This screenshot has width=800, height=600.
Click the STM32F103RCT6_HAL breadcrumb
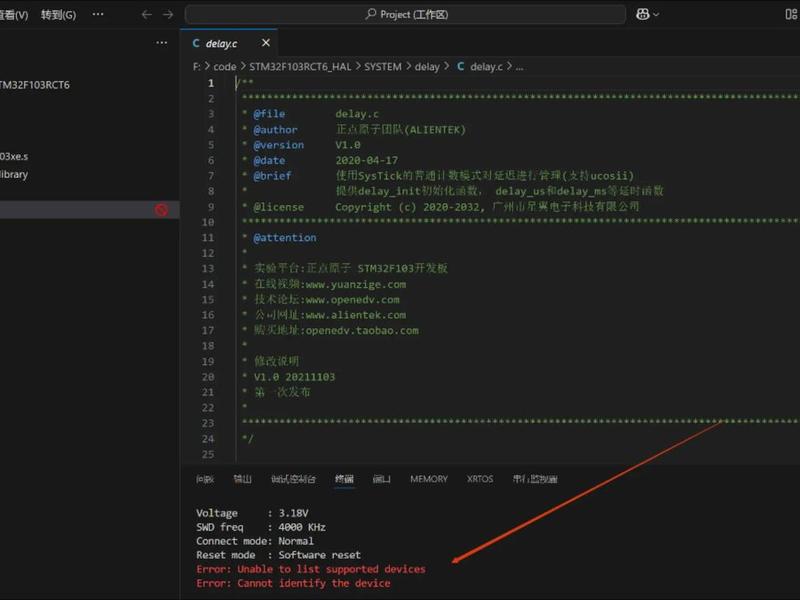click(300, 67)
